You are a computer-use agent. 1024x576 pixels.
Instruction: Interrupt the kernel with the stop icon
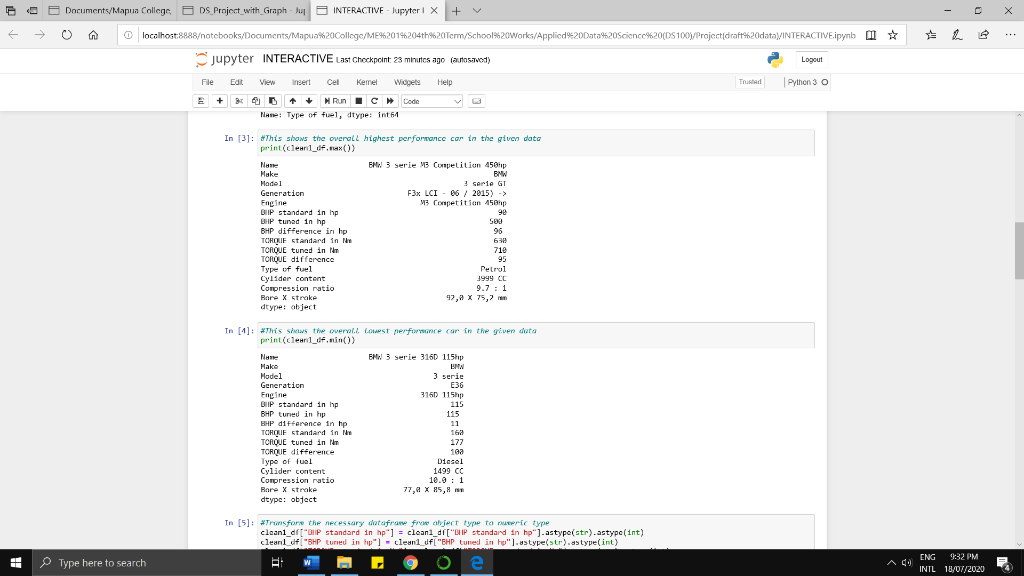tap(358, 100)
